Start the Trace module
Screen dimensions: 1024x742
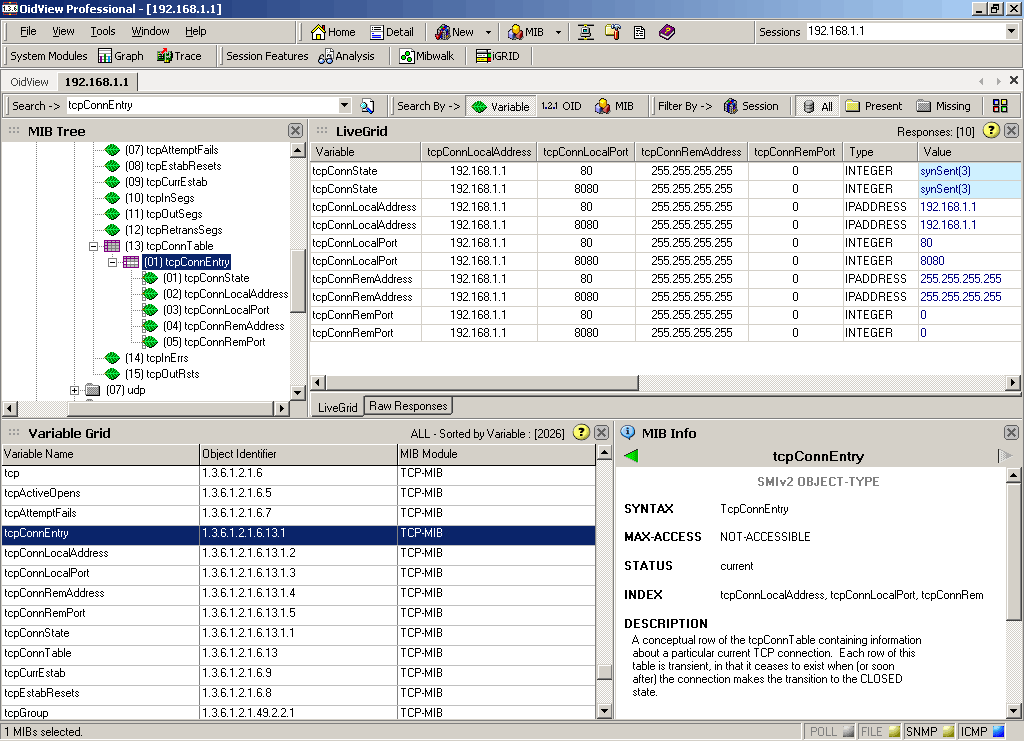(179, 56)
